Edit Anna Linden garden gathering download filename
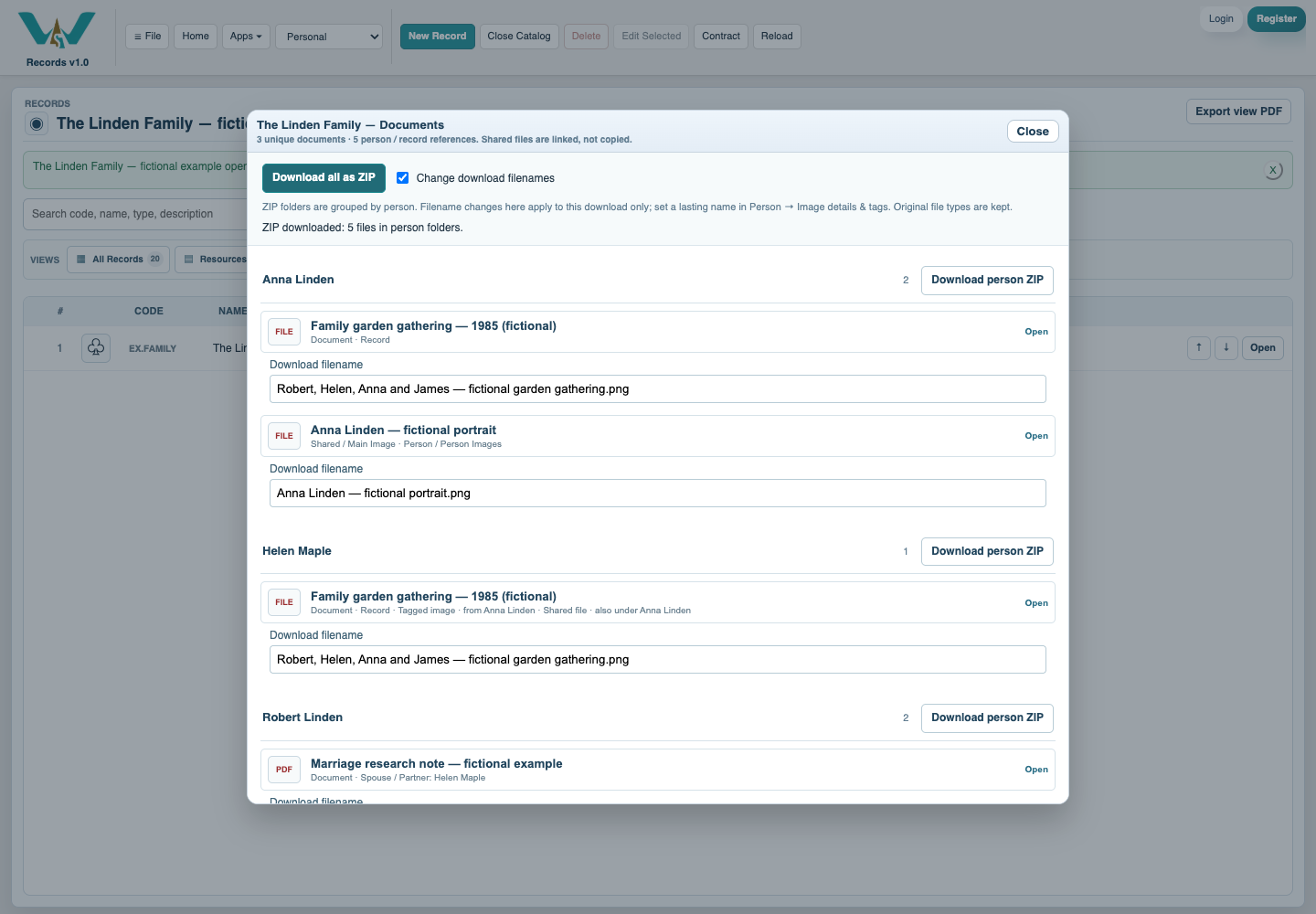The image size is (1316, 914). pyautogui.click(x=658, y=389)
